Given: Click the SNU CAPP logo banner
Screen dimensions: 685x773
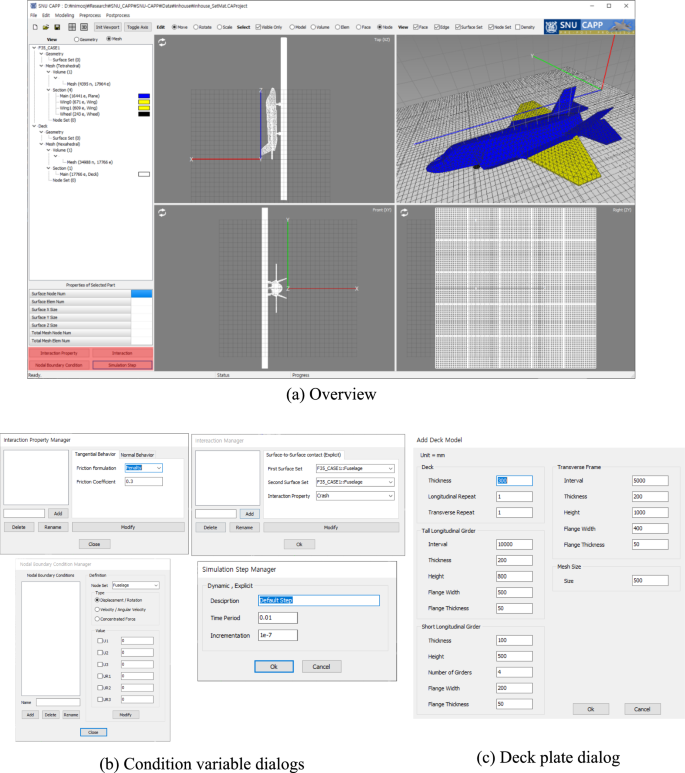Looking at the screenshot, I should [x=589, y=26].
